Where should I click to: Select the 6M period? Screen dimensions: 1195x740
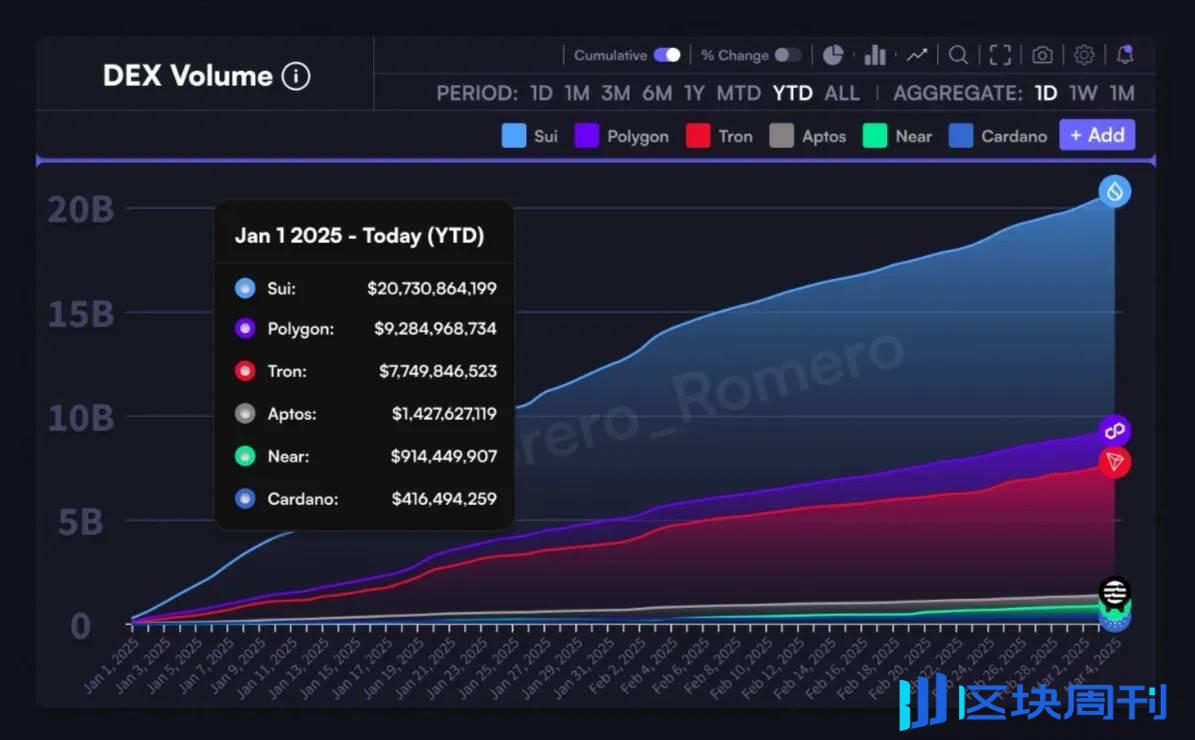(x=657, y=93)
